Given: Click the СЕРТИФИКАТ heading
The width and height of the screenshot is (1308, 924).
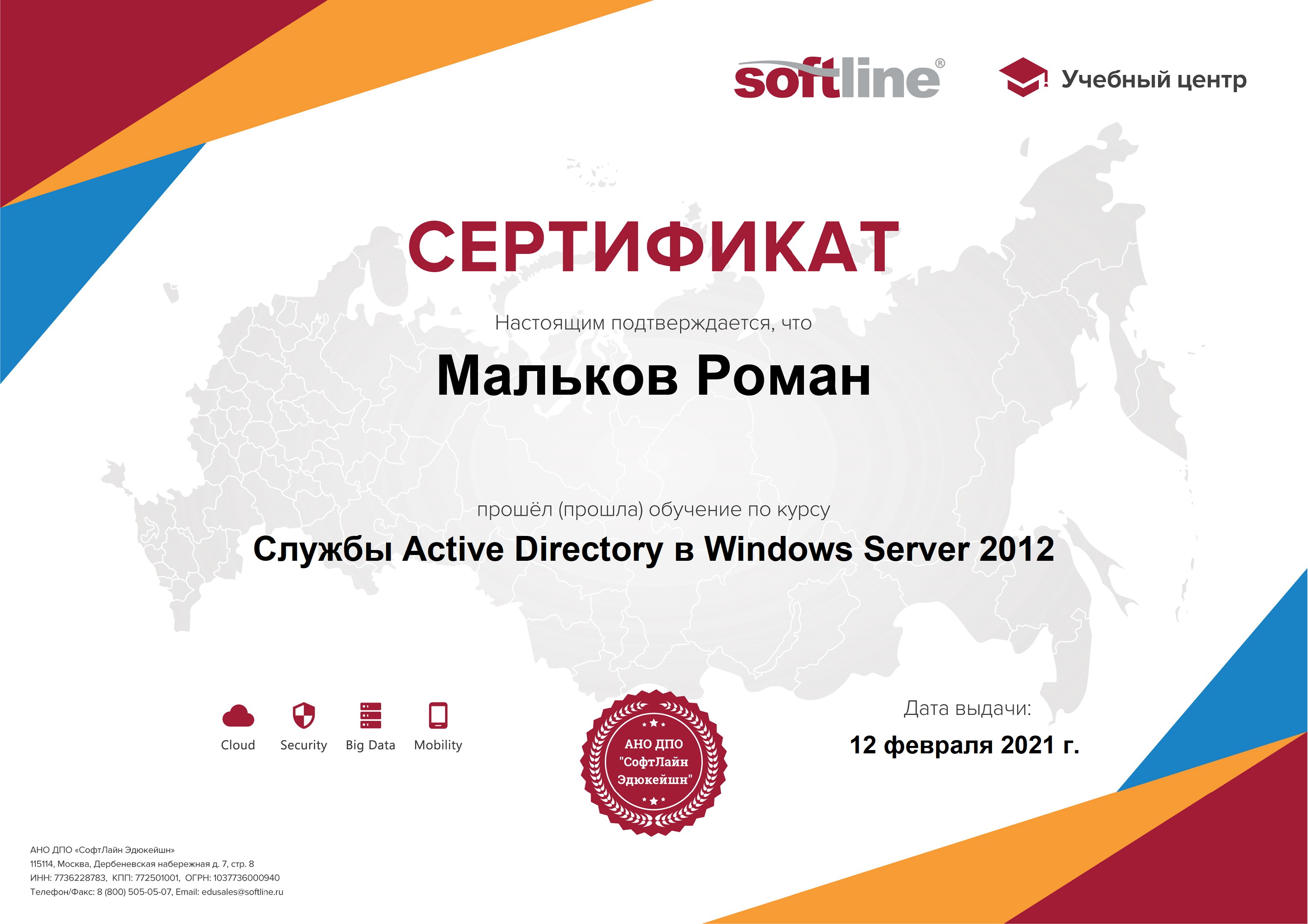Looking at the screenshot, I should [x=654, y=247].
